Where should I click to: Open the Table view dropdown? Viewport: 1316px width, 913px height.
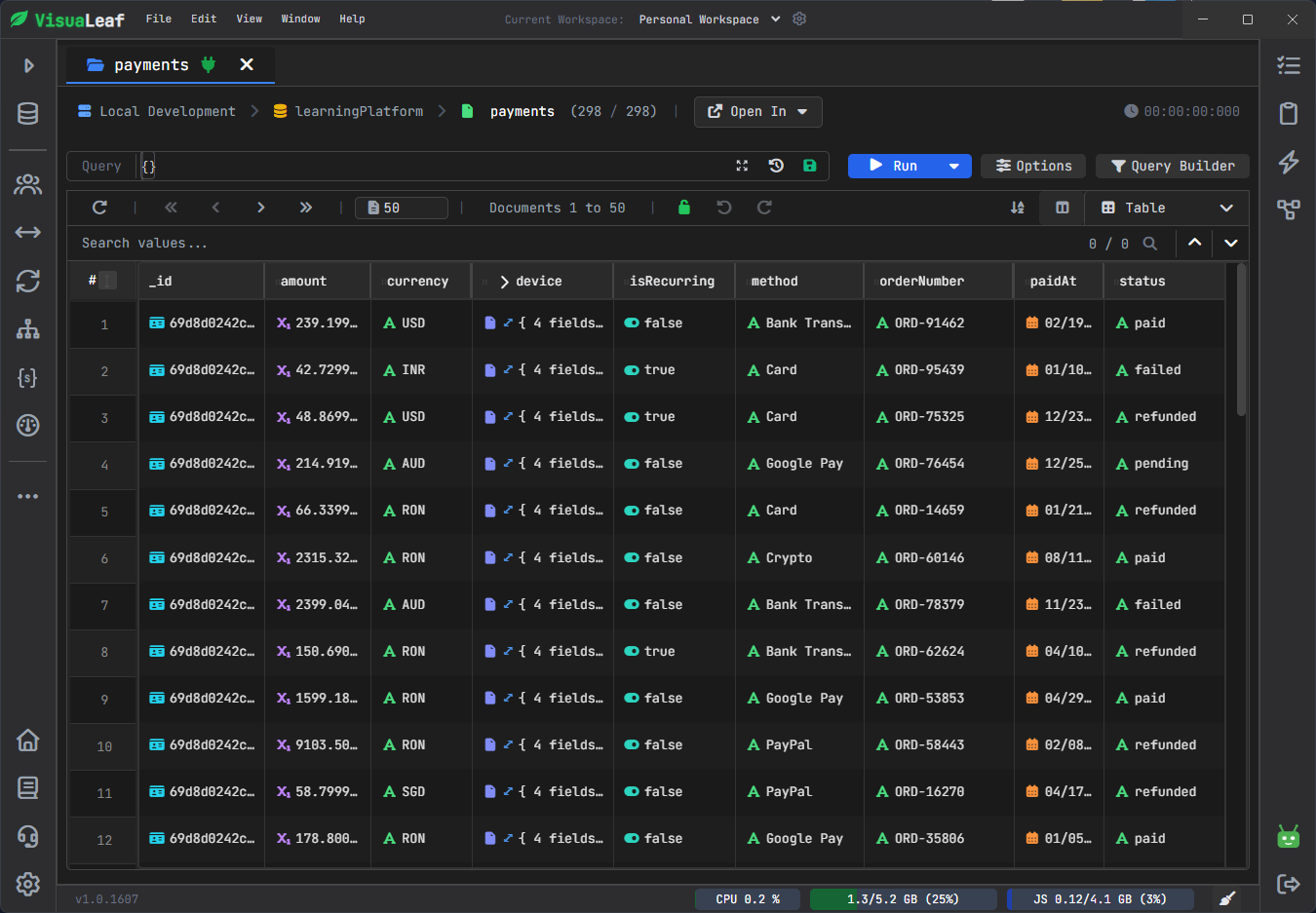1167,208
